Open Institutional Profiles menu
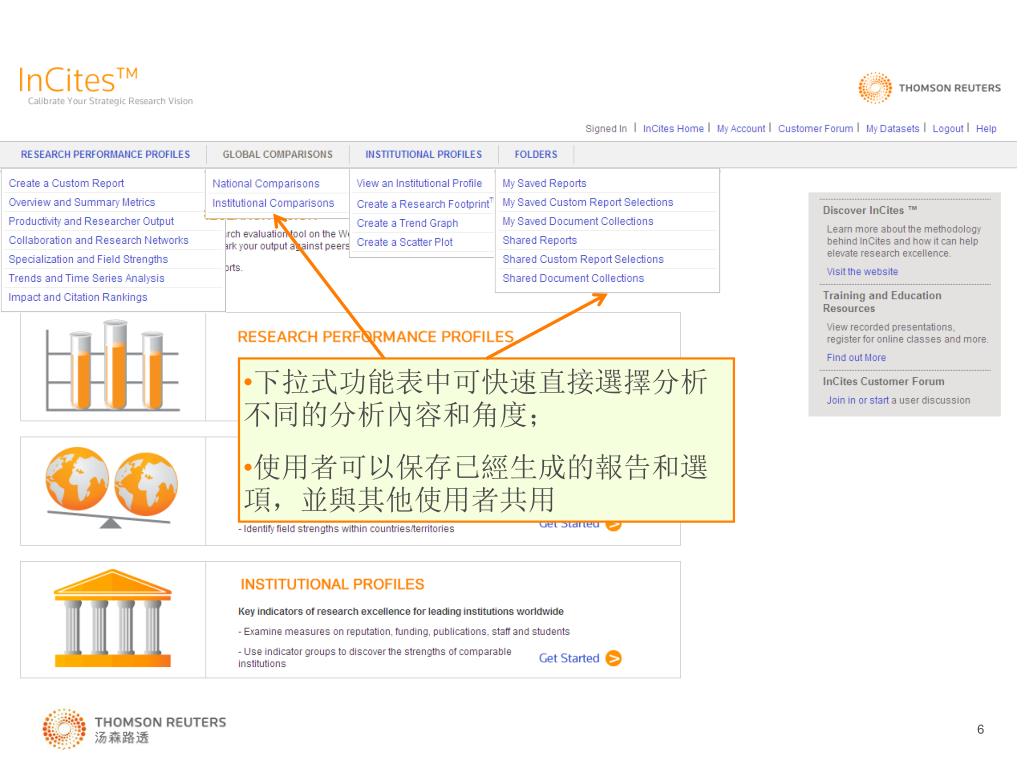The image size is (1024, 768). (x=423, y=155)
